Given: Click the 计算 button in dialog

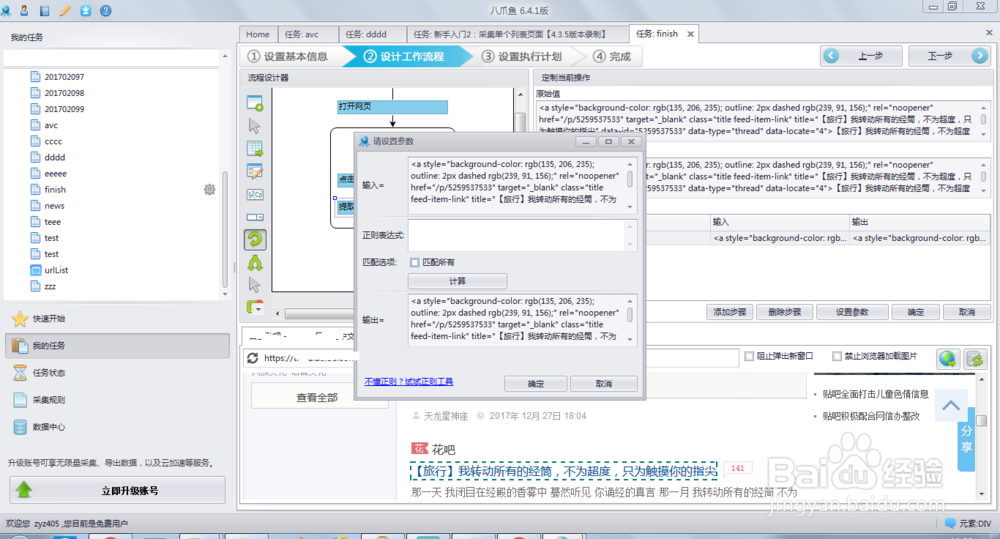Looking at the screenshot, I should 457,281.
